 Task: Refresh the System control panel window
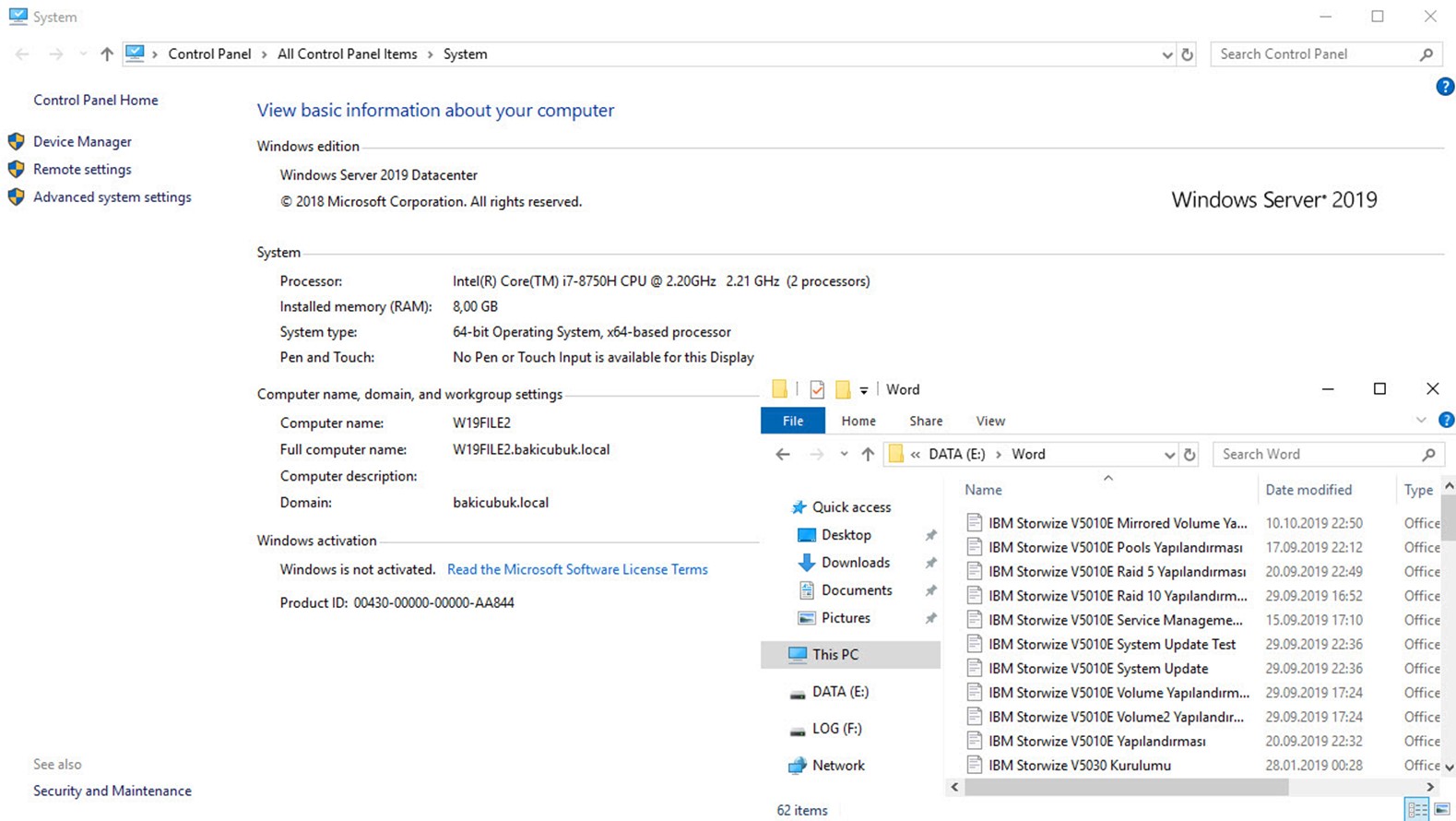(x=1188, y=54)
